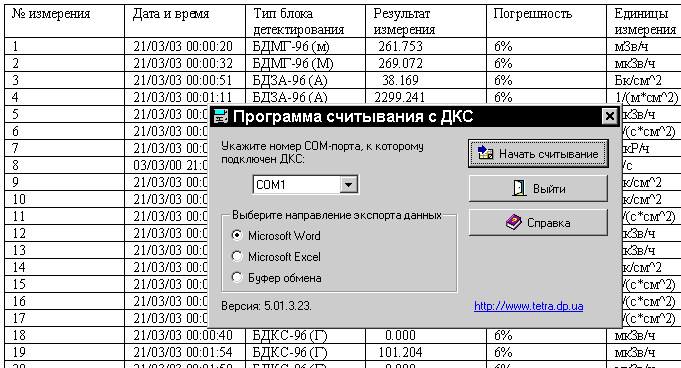The image size is (681, 368).
Task: Click the Погрешность column header
Action: coord(533,14)
